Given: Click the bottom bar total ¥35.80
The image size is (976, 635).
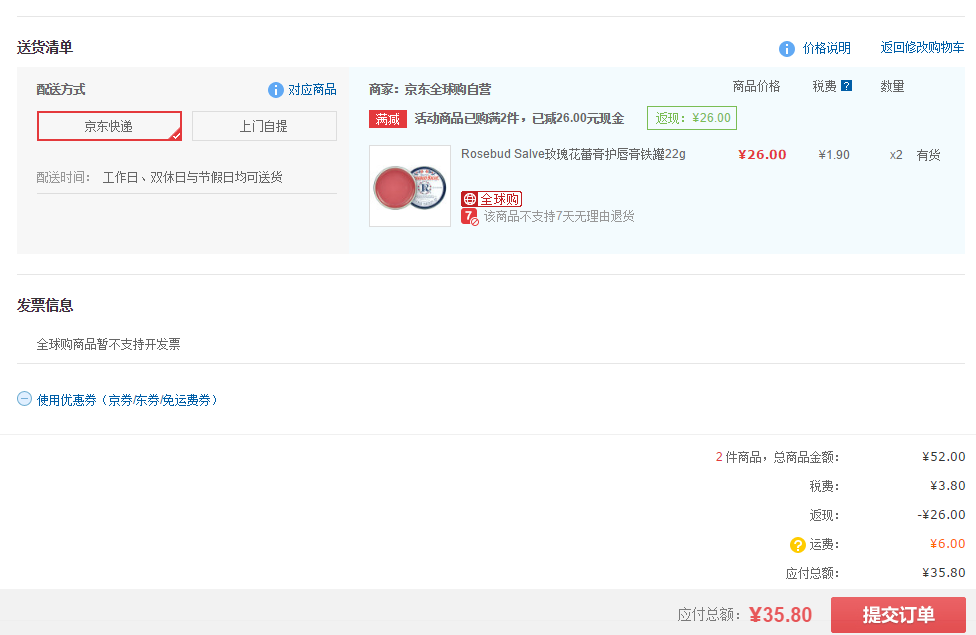Looking at the screenshot, I should (x=781, y=615).
